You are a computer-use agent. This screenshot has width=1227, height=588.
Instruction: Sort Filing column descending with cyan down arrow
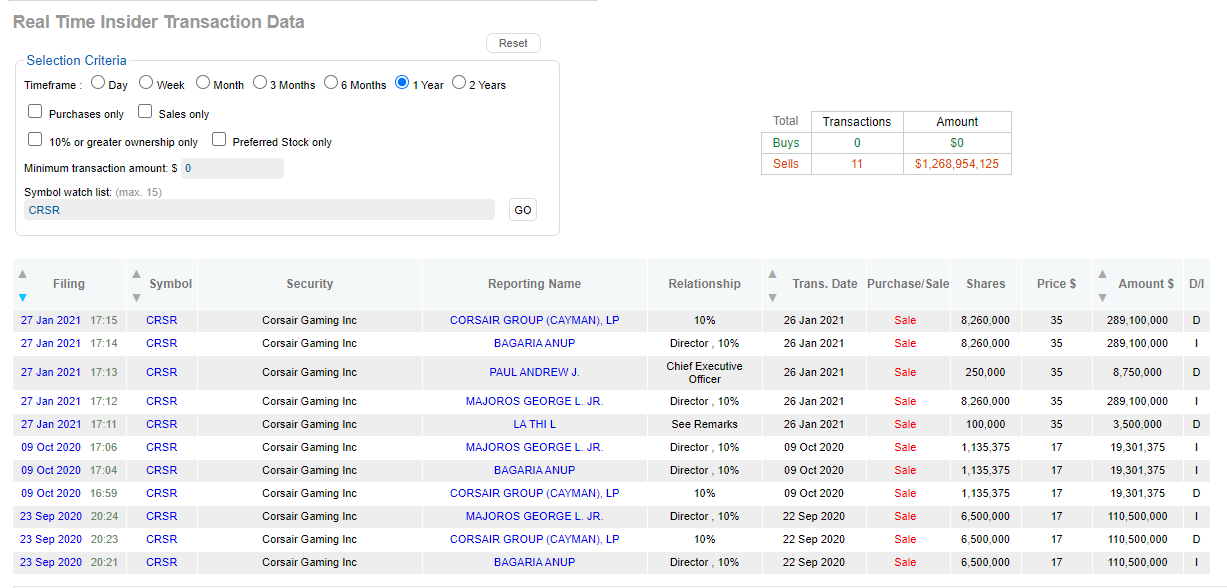(x=23, y=297)
